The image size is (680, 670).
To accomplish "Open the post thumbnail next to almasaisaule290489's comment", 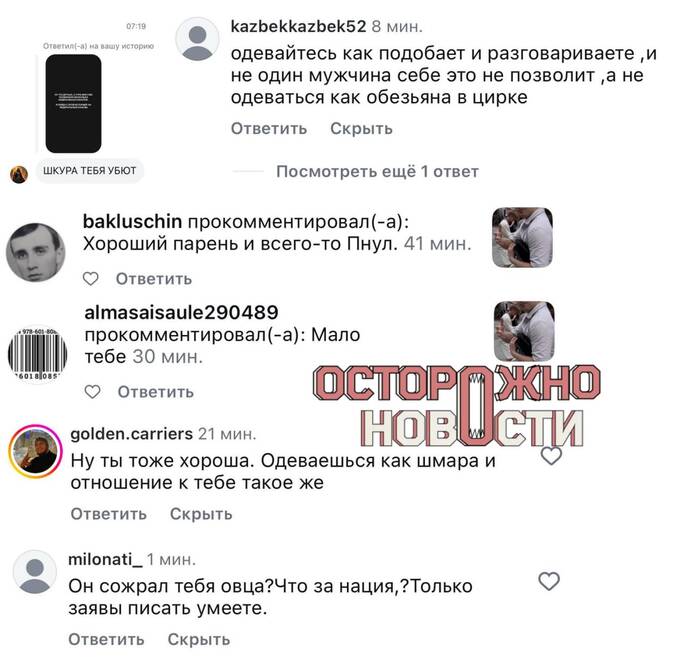I will 524,331.
